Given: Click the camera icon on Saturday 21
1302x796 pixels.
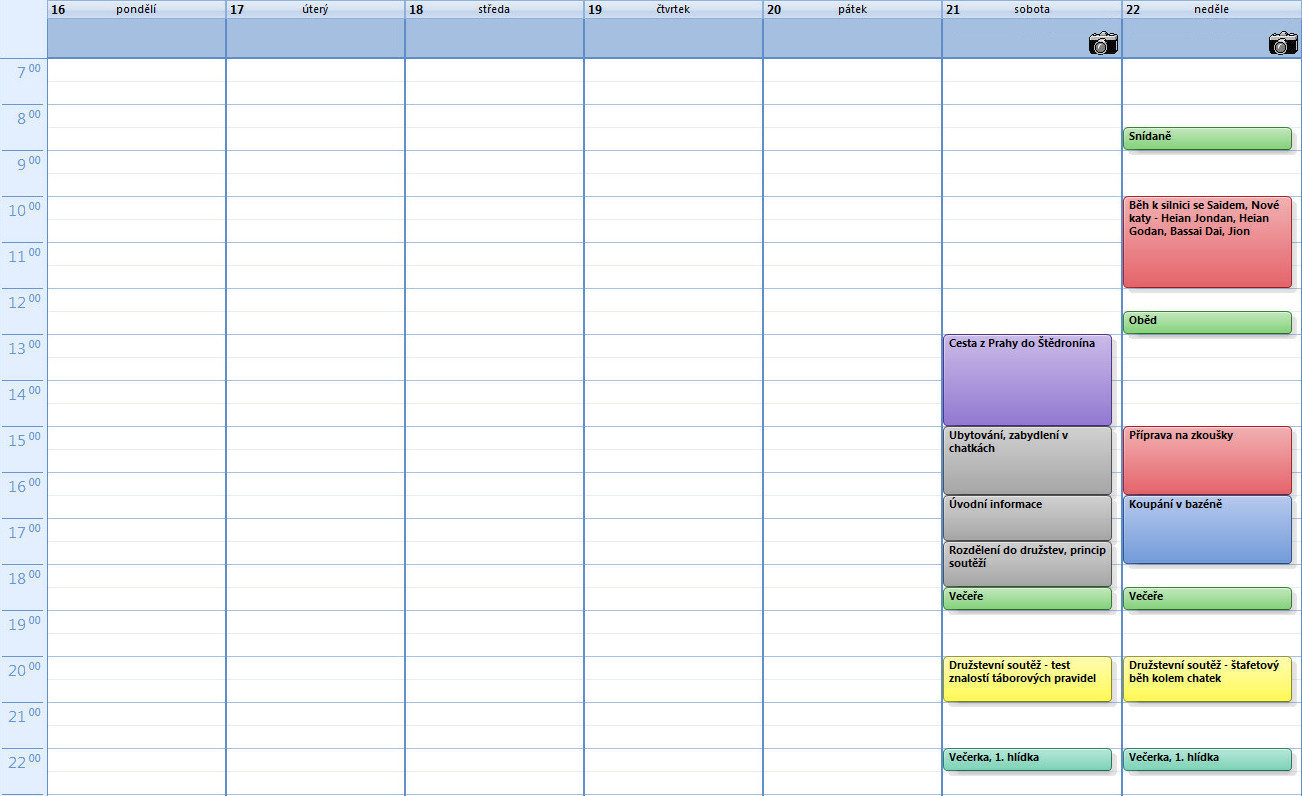Looking at the screenshot, I should tap(1103, 43).
